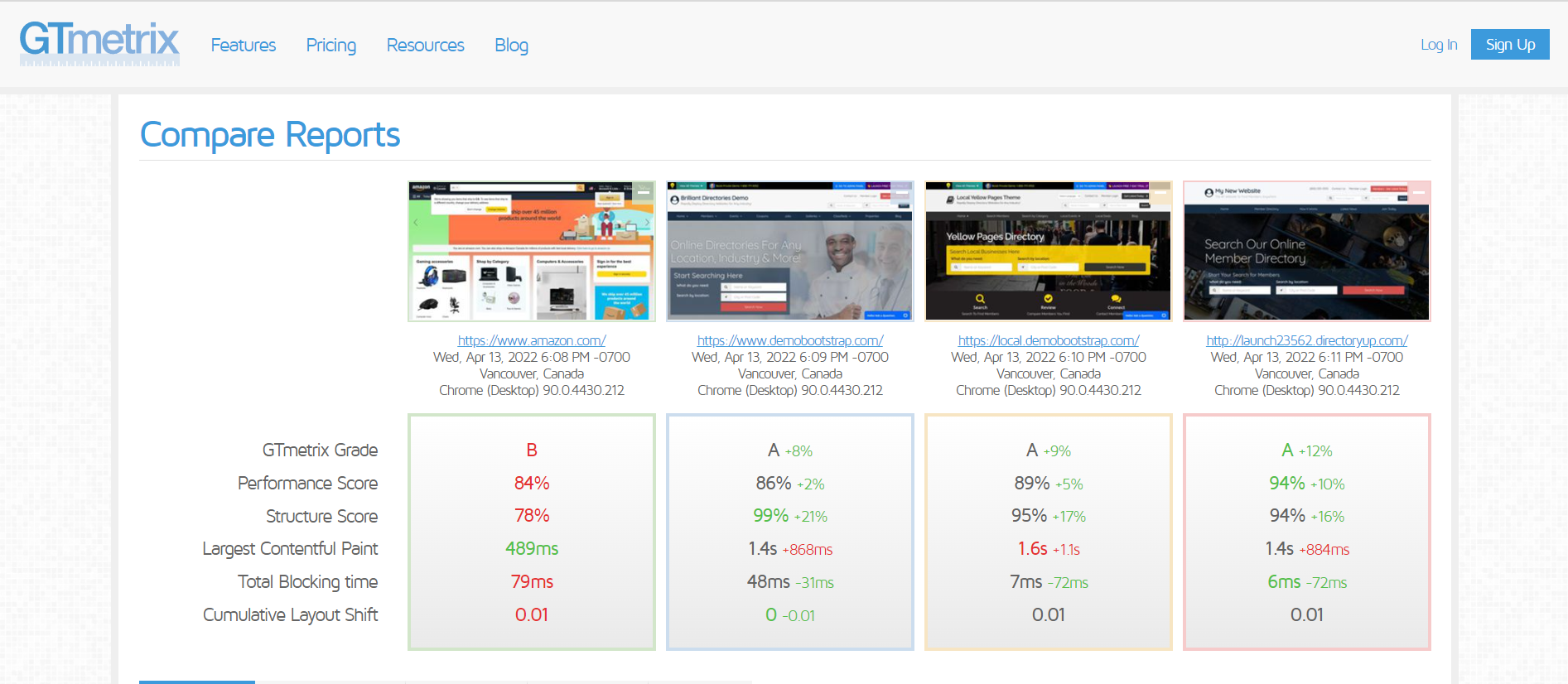
Task: Visit the Blog section
Action: pos(512,45)
